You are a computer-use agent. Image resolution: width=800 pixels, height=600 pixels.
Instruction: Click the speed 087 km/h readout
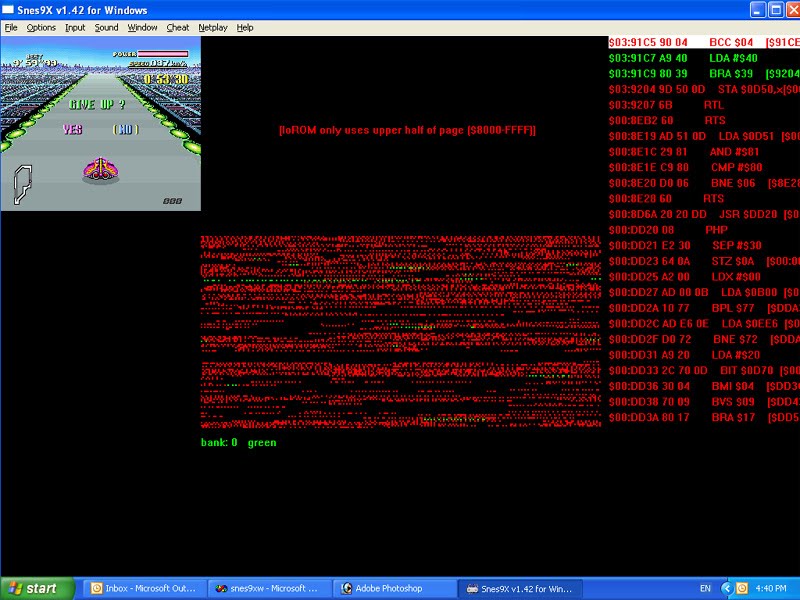(158, 63)
